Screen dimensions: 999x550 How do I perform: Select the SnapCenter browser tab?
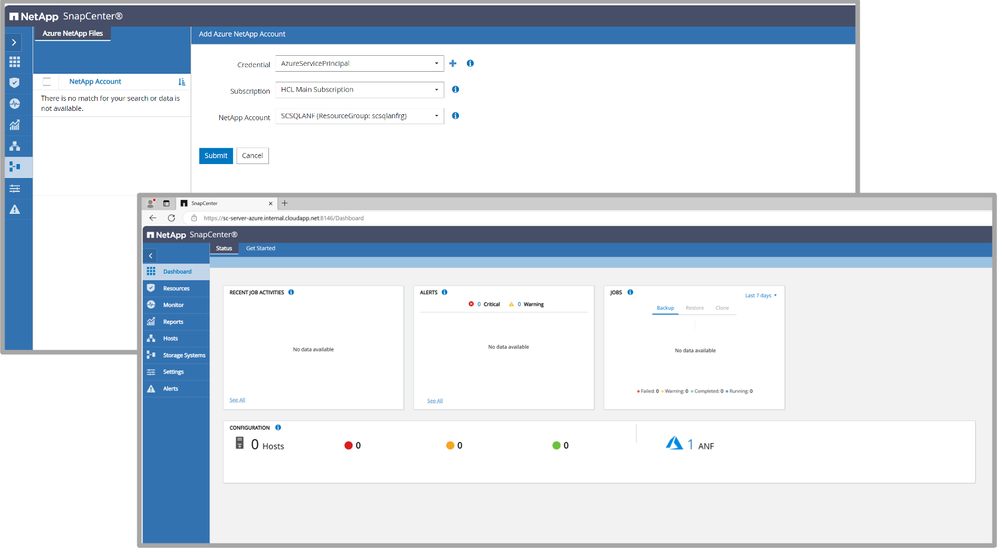(x=226, y=203)
